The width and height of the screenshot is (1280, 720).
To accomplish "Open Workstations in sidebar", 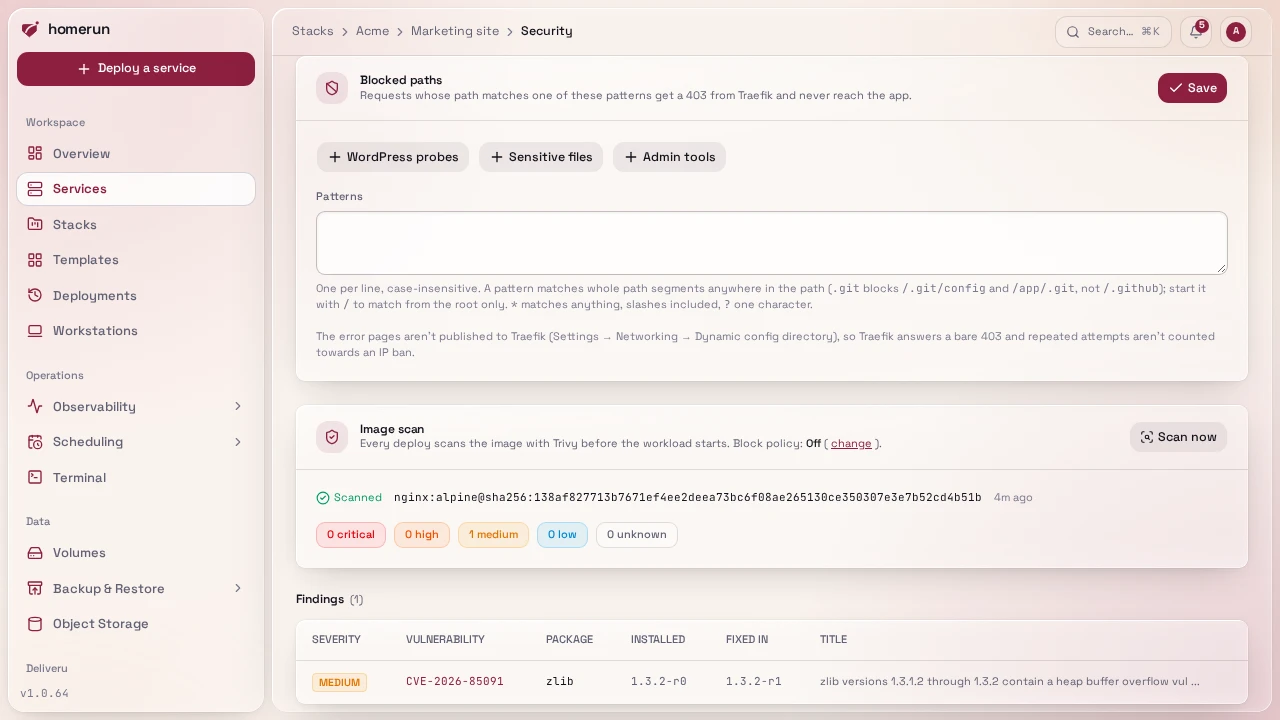I will (136, 331).
